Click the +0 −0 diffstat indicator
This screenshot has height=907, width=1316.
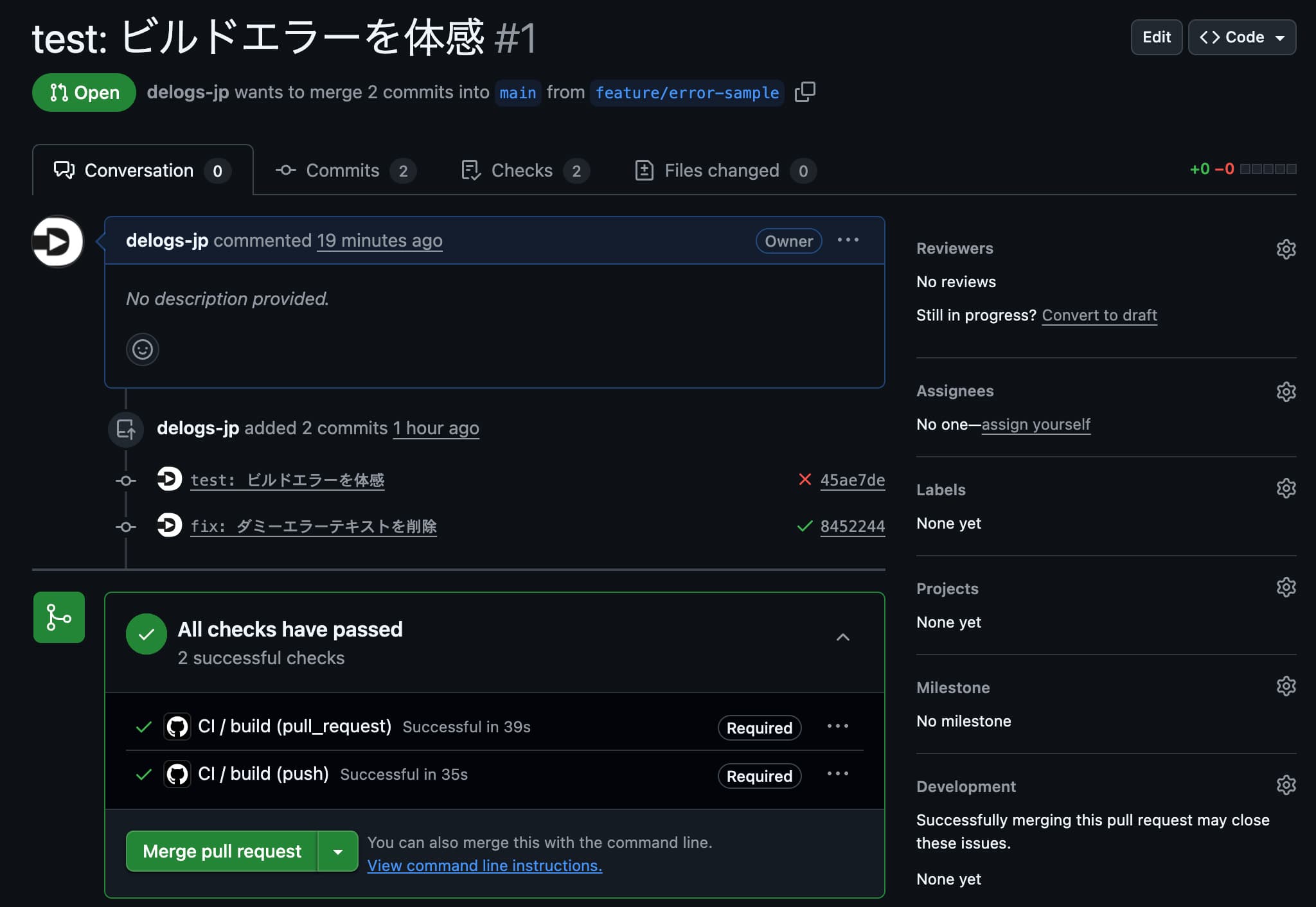click(x=1243, y=169)
